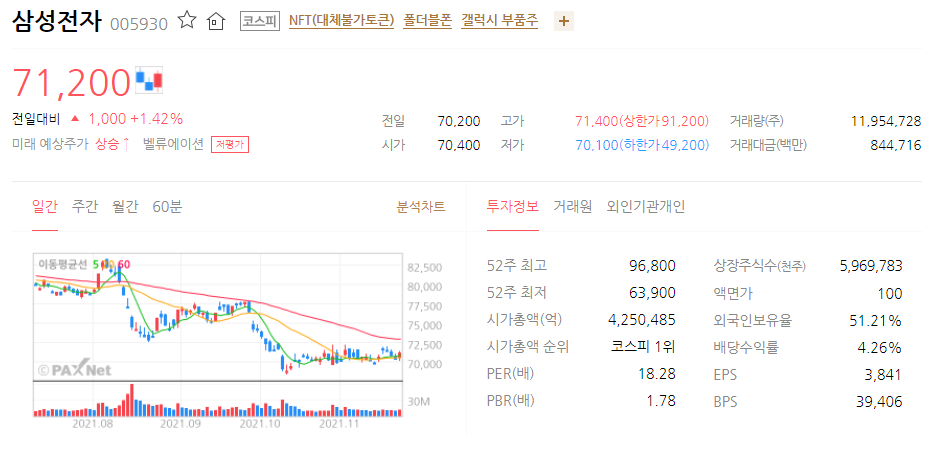Click the daily price candlestick chart
Viewport: 934px width, 449px height.
tap(219, 317)
